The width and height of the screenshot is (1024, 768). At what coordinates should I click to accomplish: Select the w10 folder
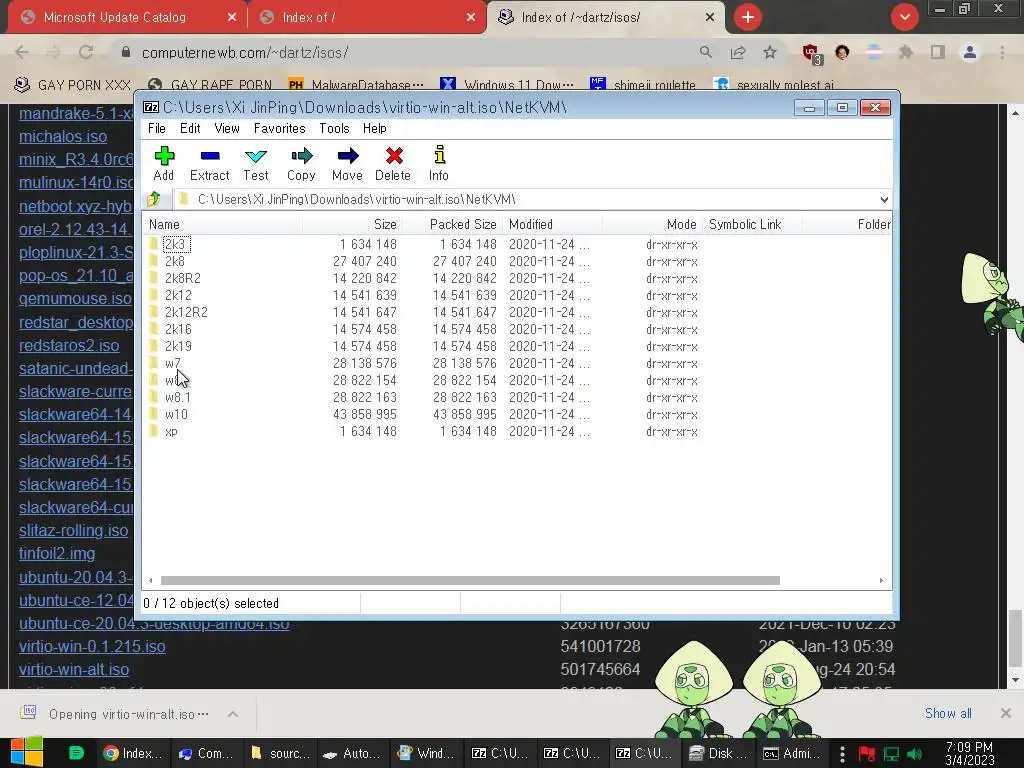[176, 414]
